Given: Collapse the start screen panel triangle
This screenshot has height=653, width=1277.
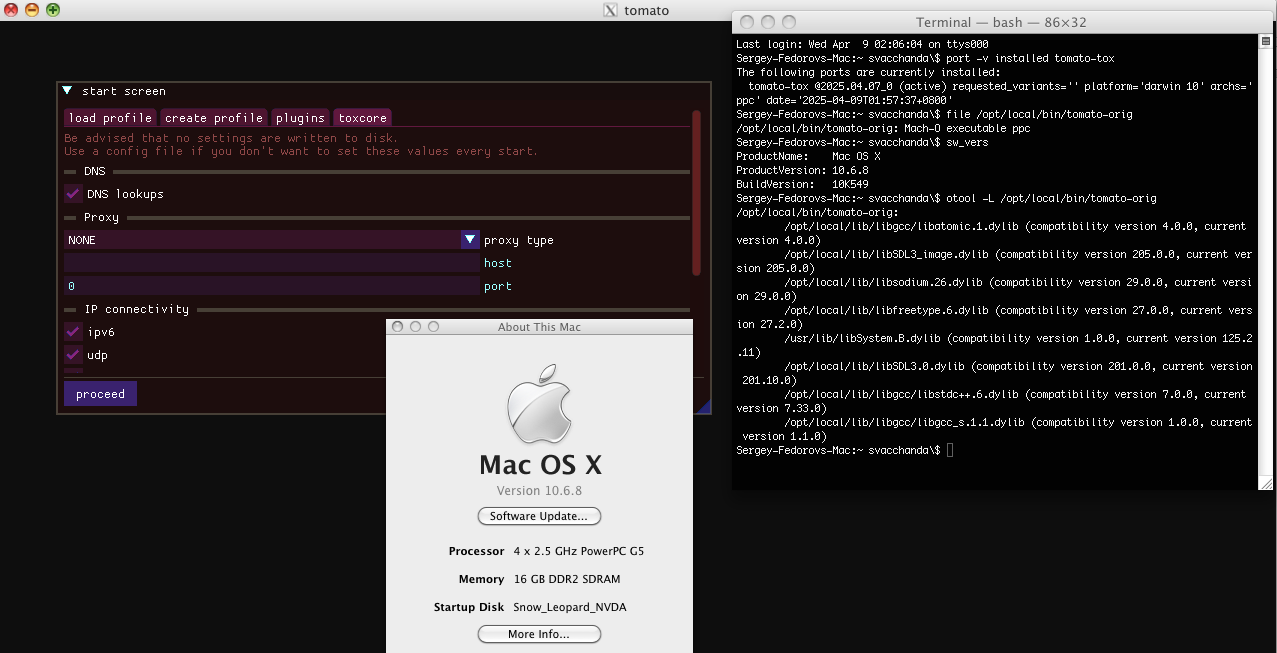Looking at the screenshot, I should (x=67, y=91).
